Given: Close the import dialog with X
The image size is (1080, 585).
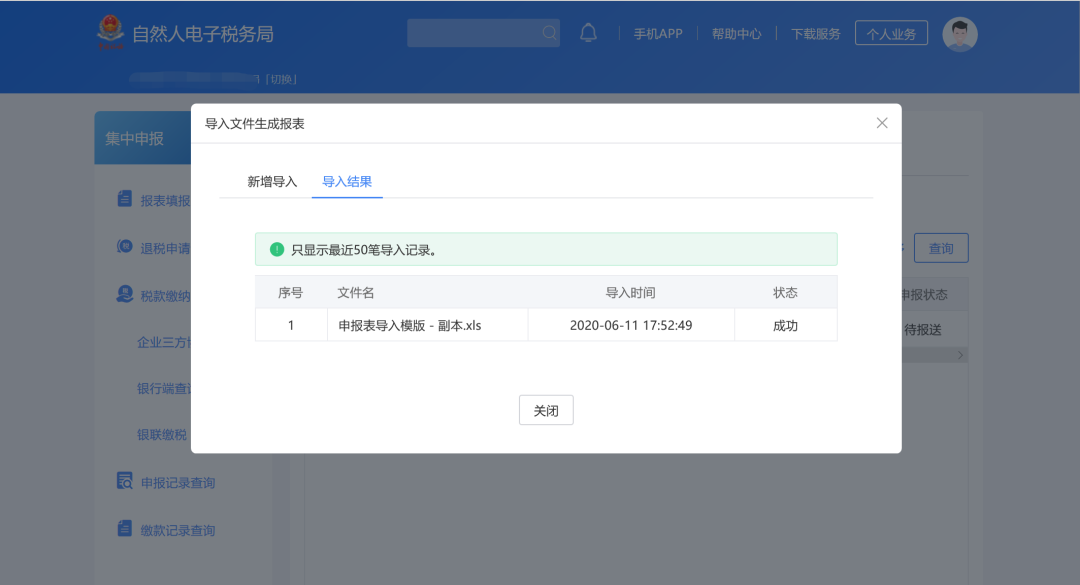Looking at the screenshot, I should (x=882, y=123).
